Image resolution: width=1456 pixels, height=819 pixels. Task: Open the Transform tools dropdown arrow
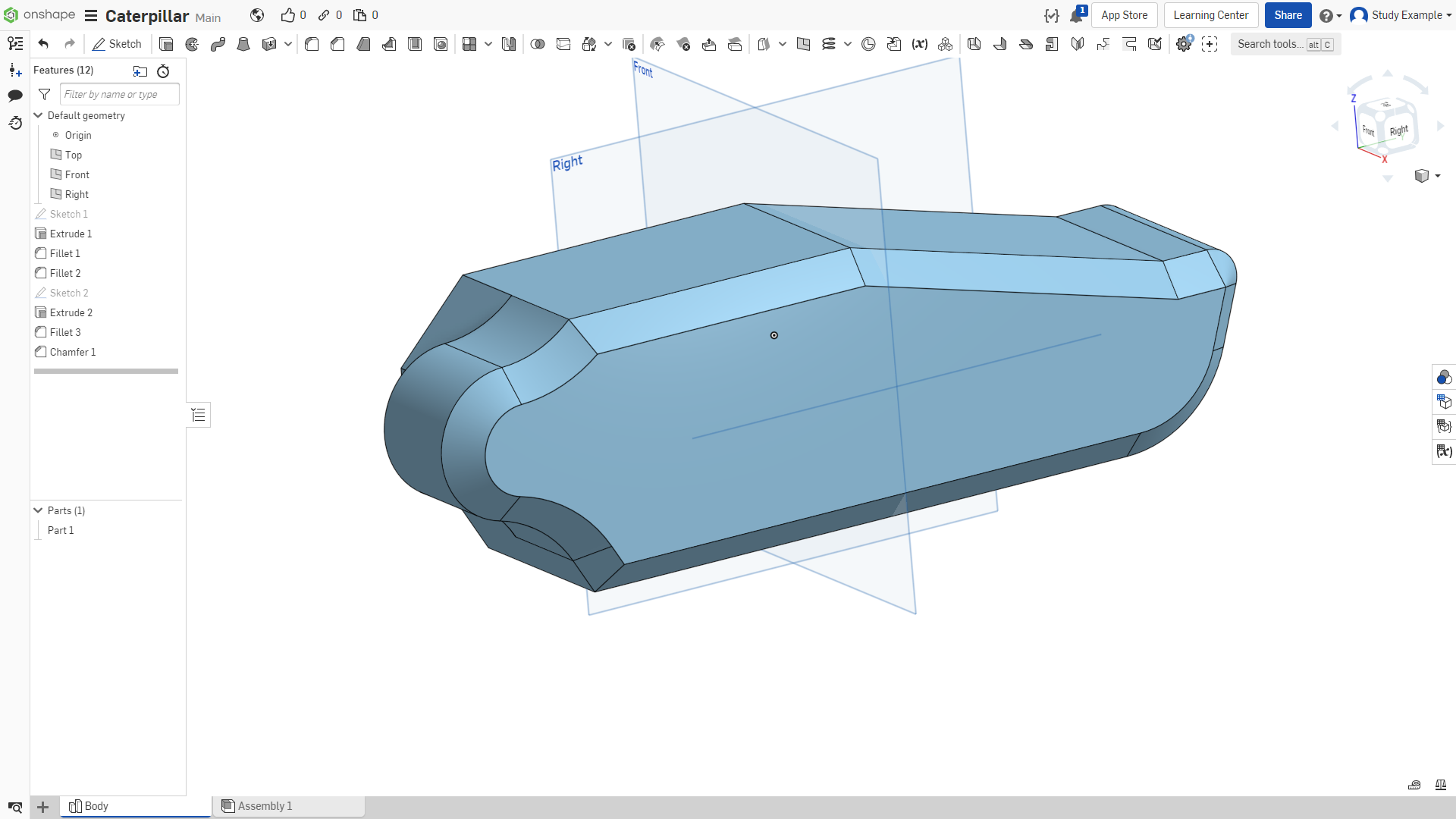click(608, 44)
